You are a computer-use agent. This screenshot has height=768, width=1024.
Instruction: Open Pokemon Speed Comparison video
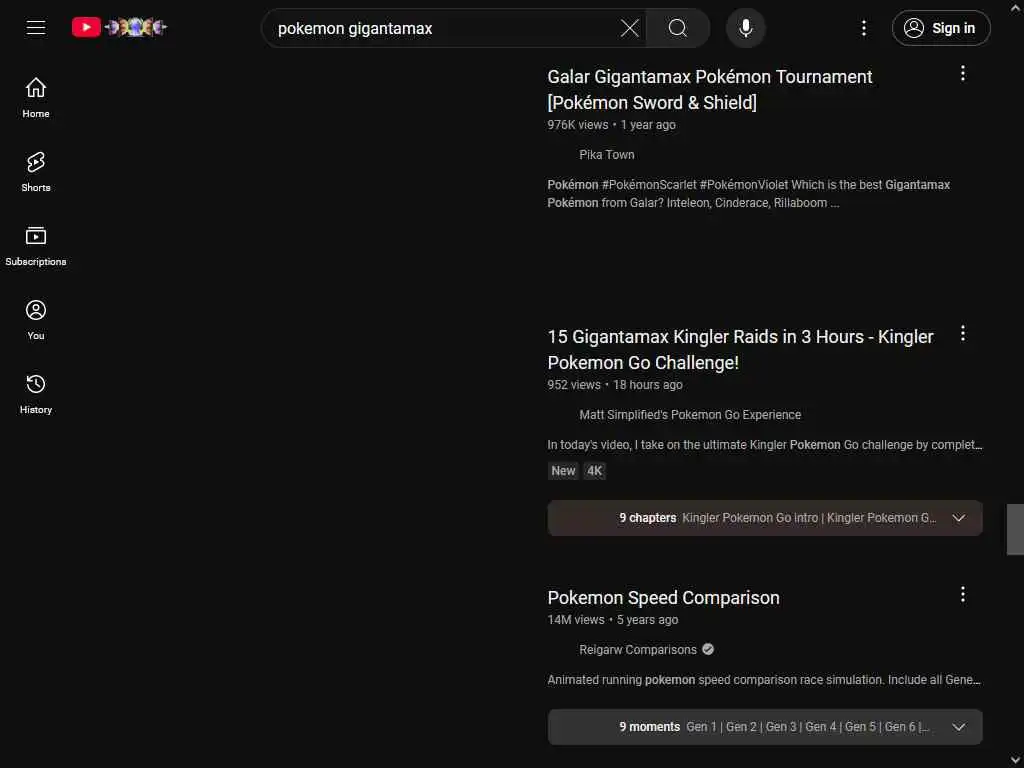664,598
